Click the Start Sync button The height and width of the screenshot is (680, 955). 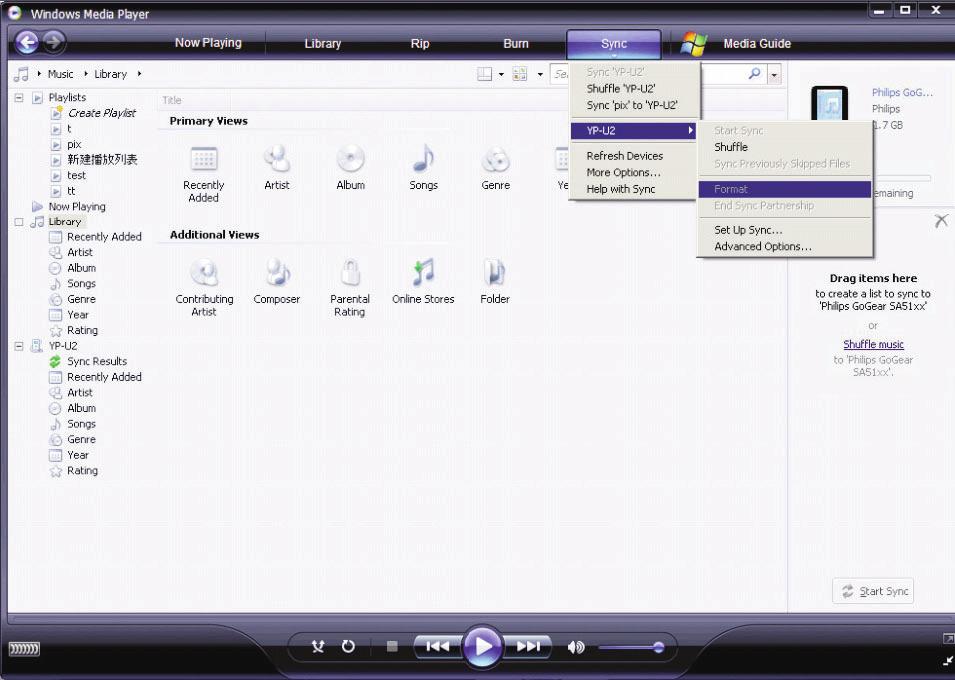tap(873, 591)
